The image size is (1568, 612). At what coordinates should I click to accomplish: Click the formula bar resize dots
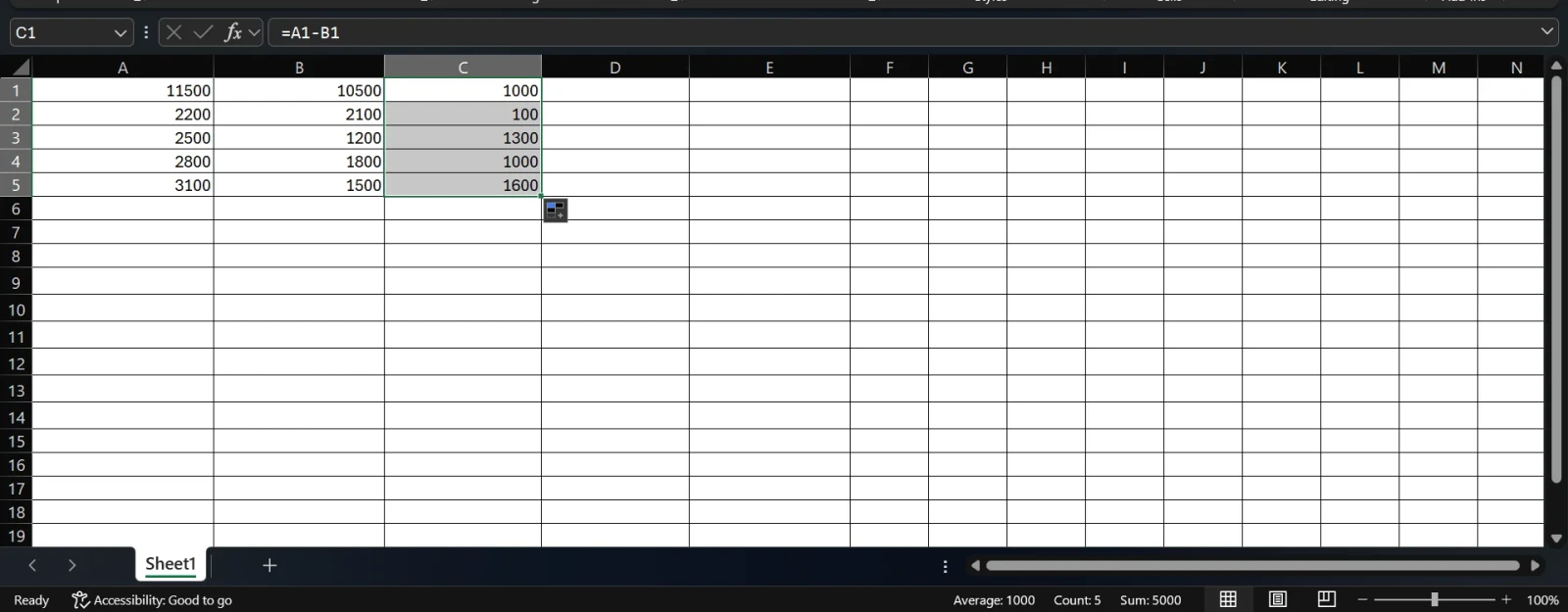tap(146, 32)
